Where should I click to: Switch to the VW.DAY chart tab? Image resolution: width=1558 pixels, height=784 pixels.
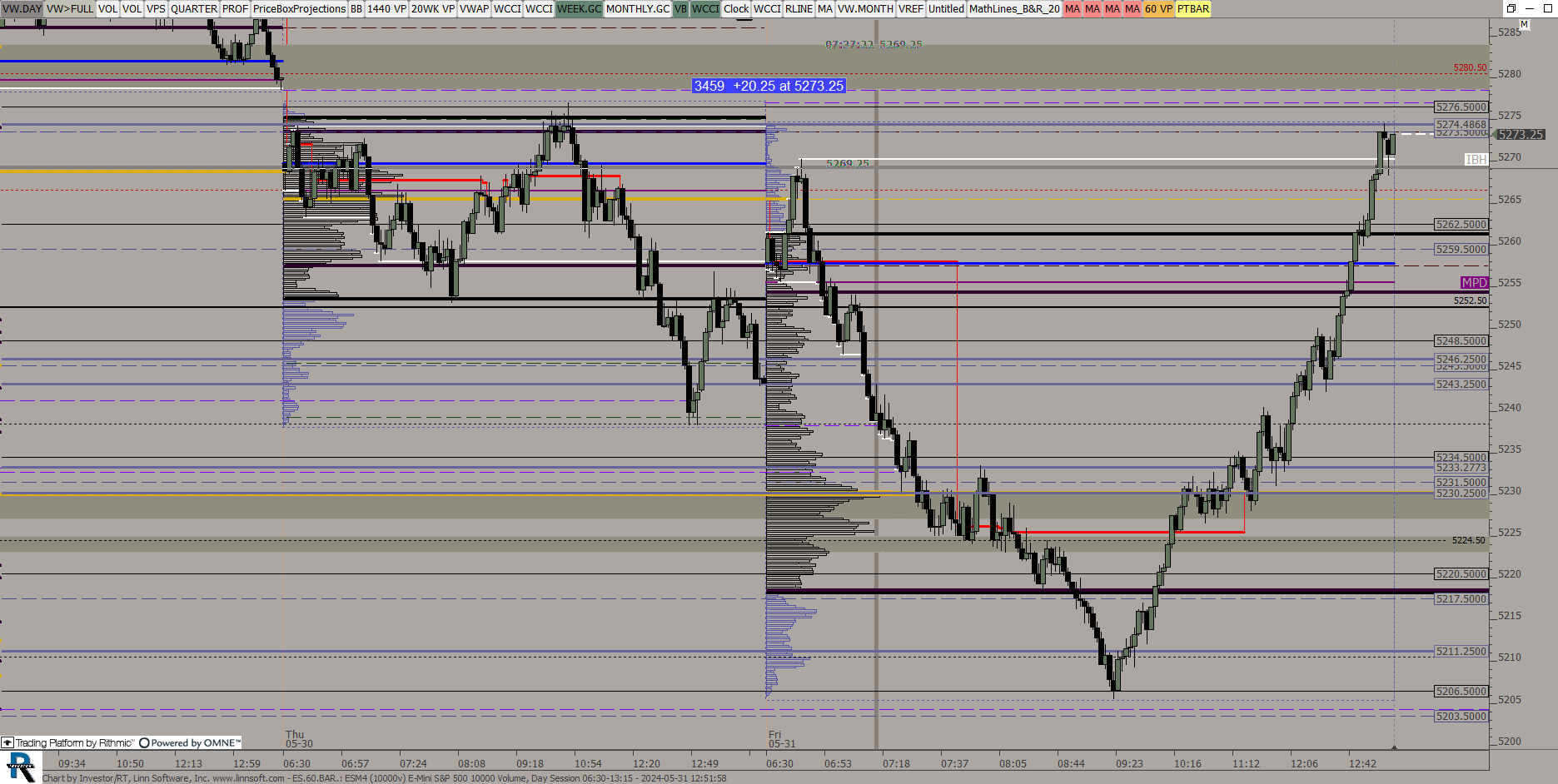22,9
